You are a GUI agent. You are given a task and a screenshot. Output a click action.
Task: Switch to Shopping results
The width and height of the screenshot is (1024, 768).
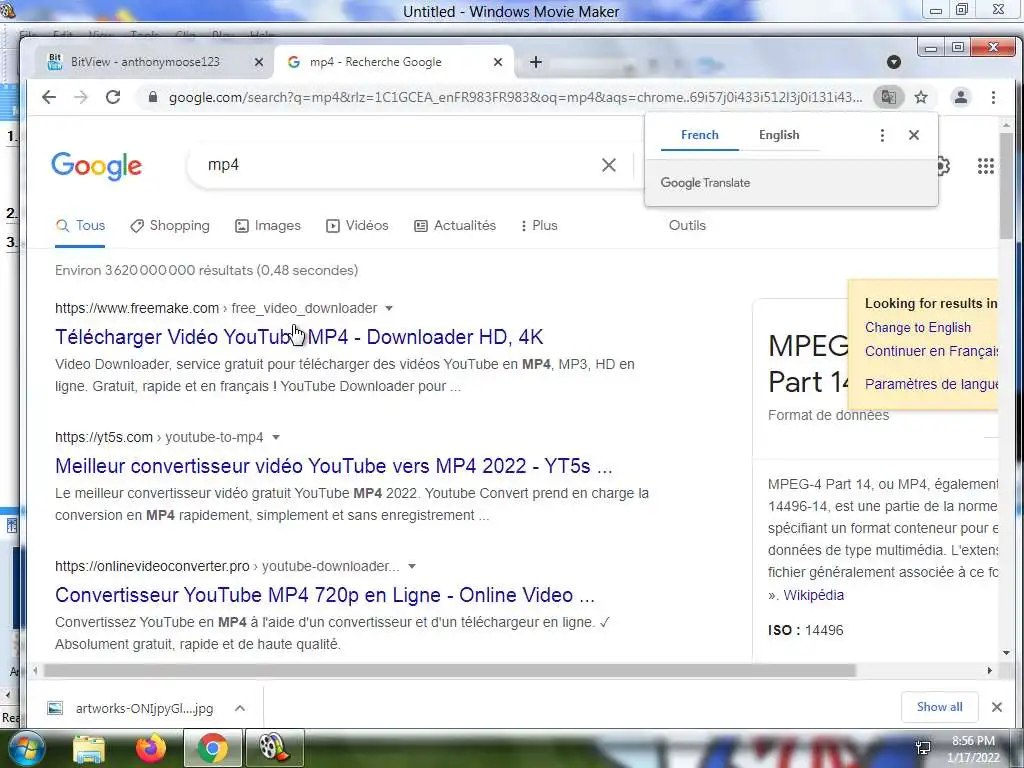(x=170, y=225)
